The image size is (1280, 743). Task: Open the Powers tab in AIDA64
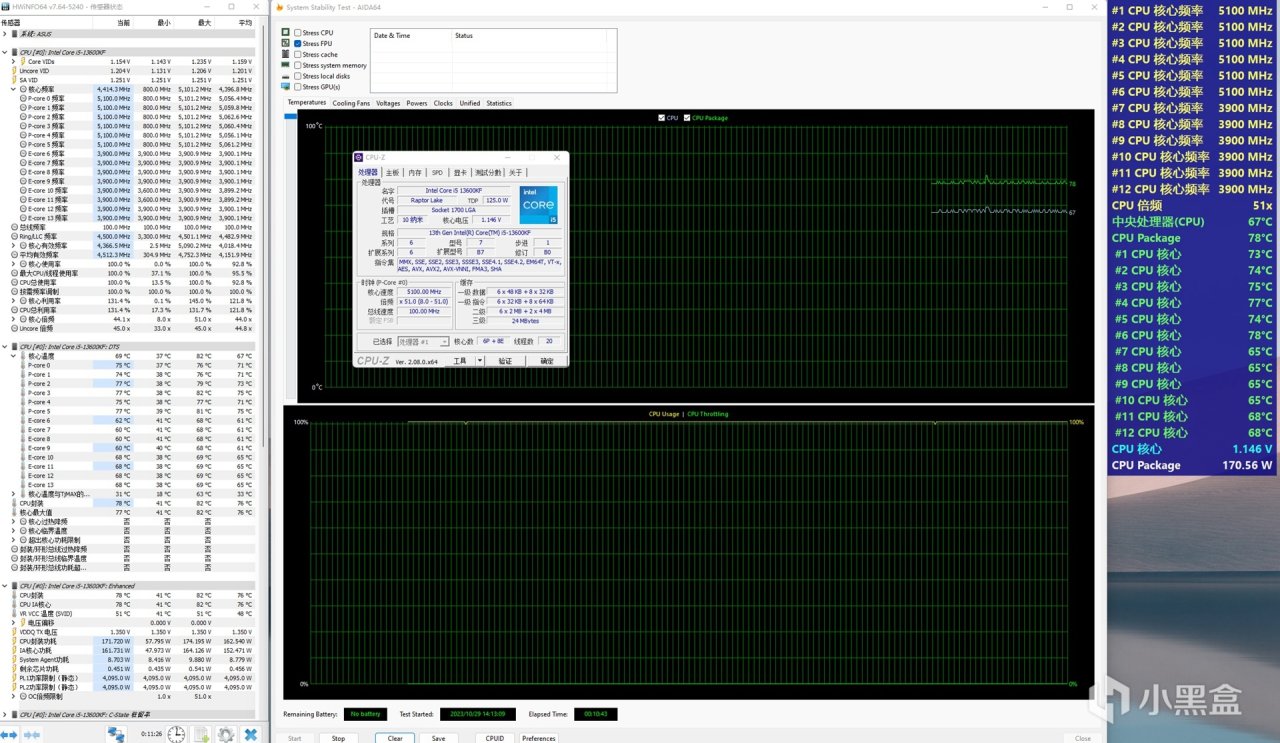pos(417,103)
